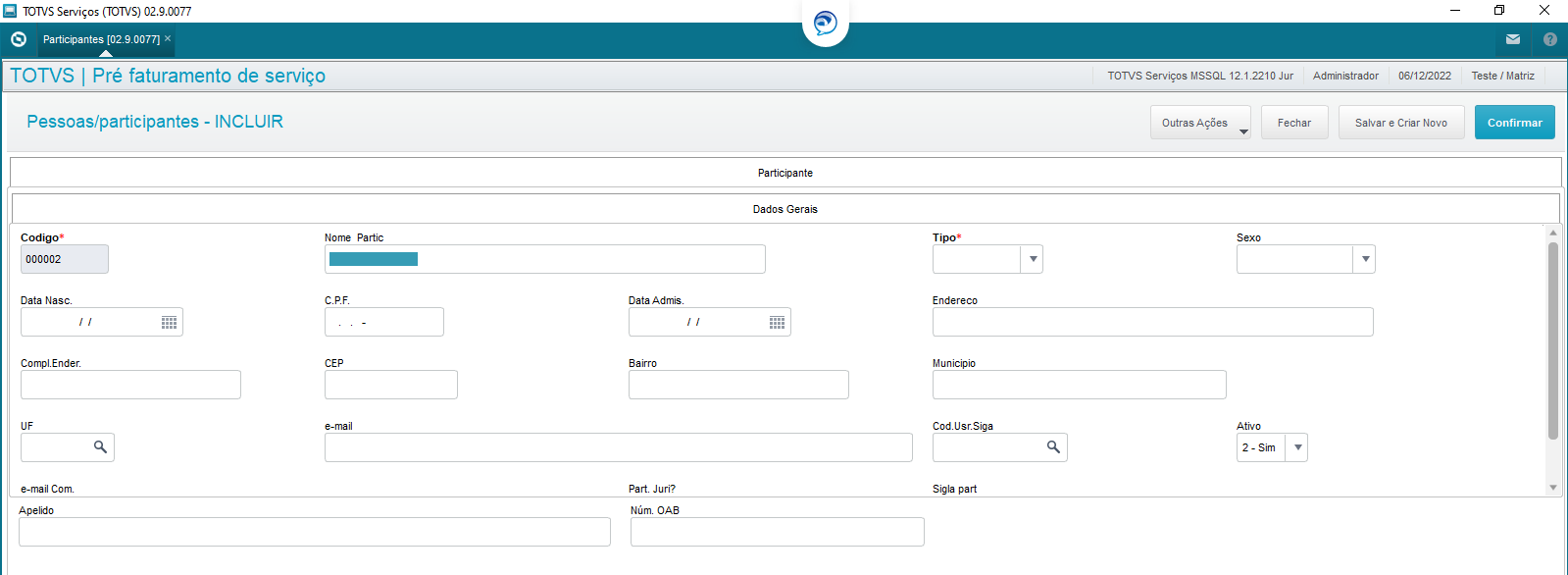Click the TOTVS assistant bubble icon
1568x575 pixels.
826,23
